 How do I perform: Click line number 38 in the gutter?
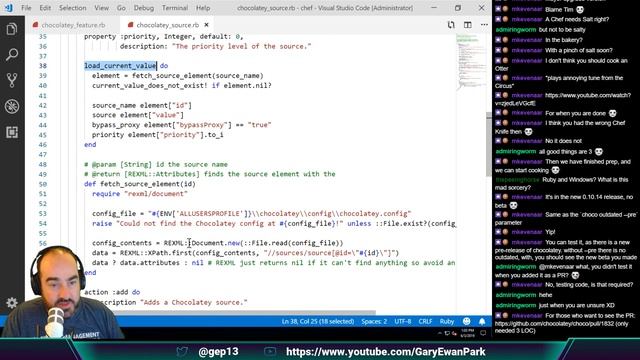43,66
